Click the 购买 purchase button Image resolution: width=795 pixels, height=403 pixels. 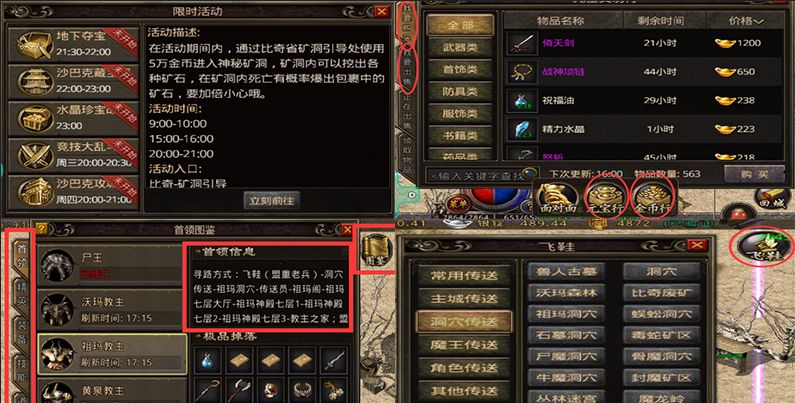click(x=753, y=174)
